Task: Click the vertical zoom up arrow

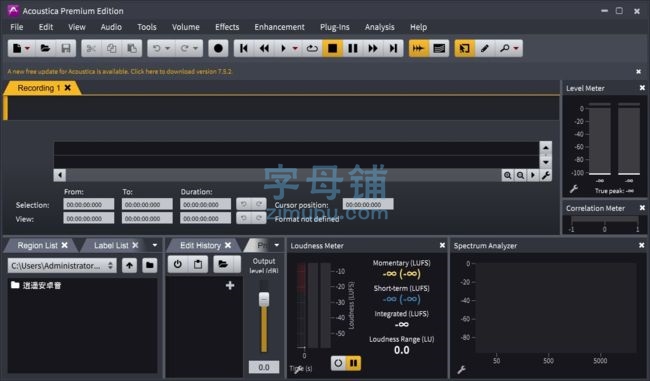Action: (546, 148)
